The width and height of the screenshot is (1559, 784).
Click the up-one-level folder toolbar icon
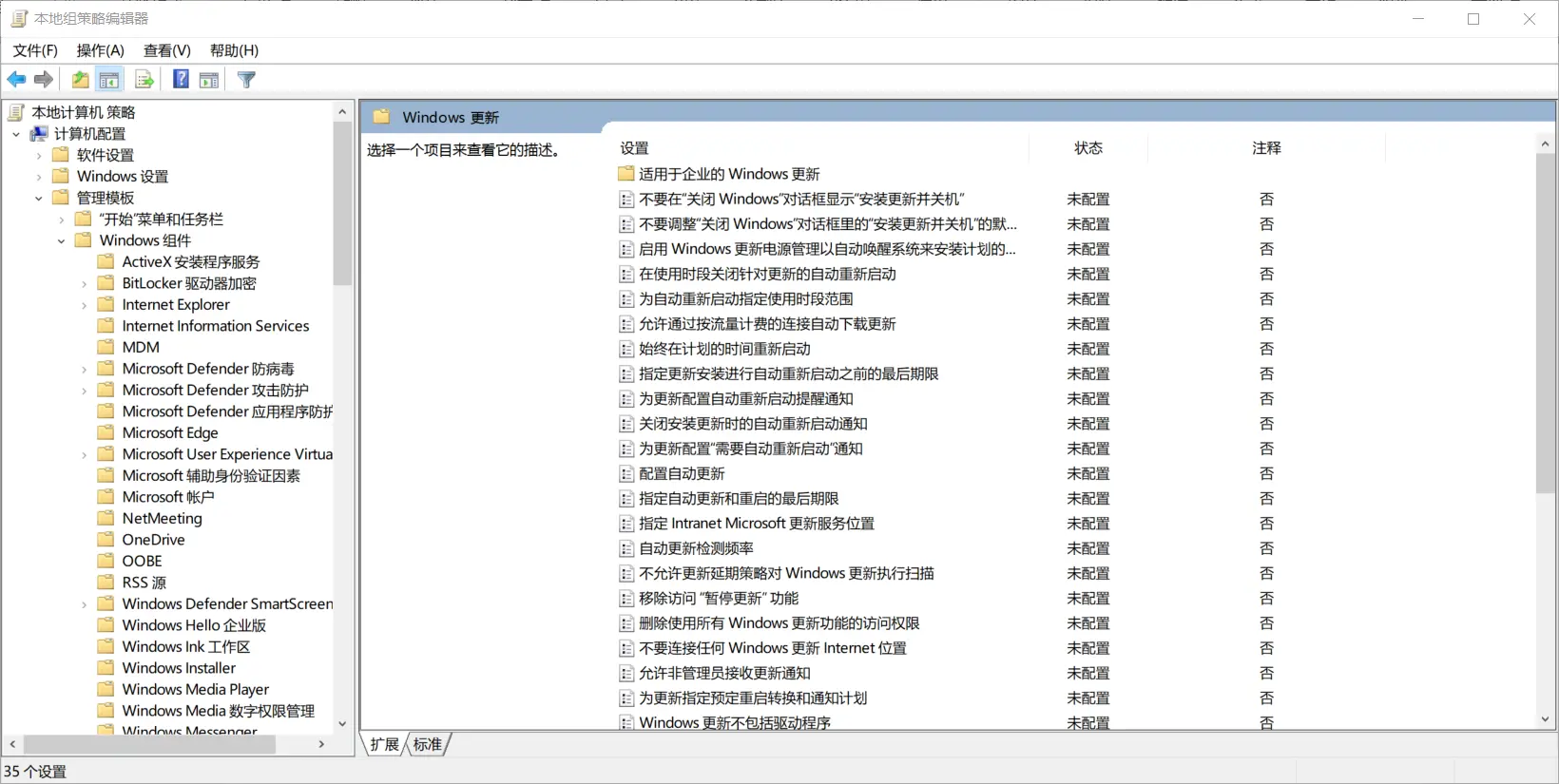coord(81,80)
